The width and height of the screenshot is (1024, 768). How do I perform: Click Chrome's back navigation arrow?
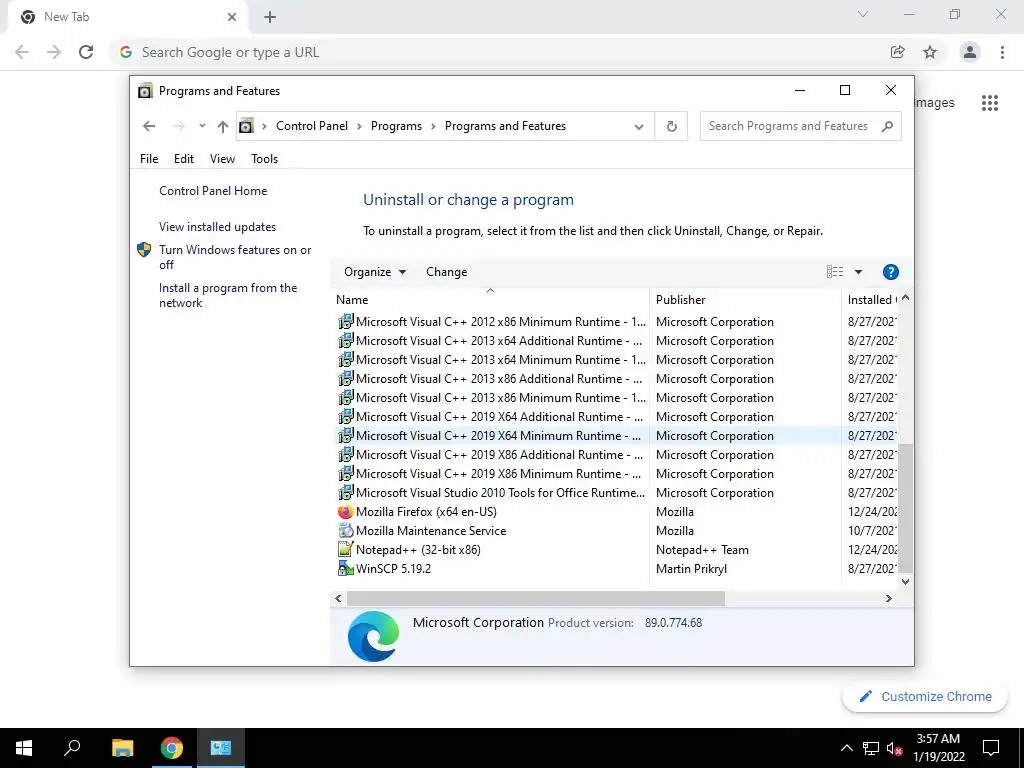tap(22, 52)
